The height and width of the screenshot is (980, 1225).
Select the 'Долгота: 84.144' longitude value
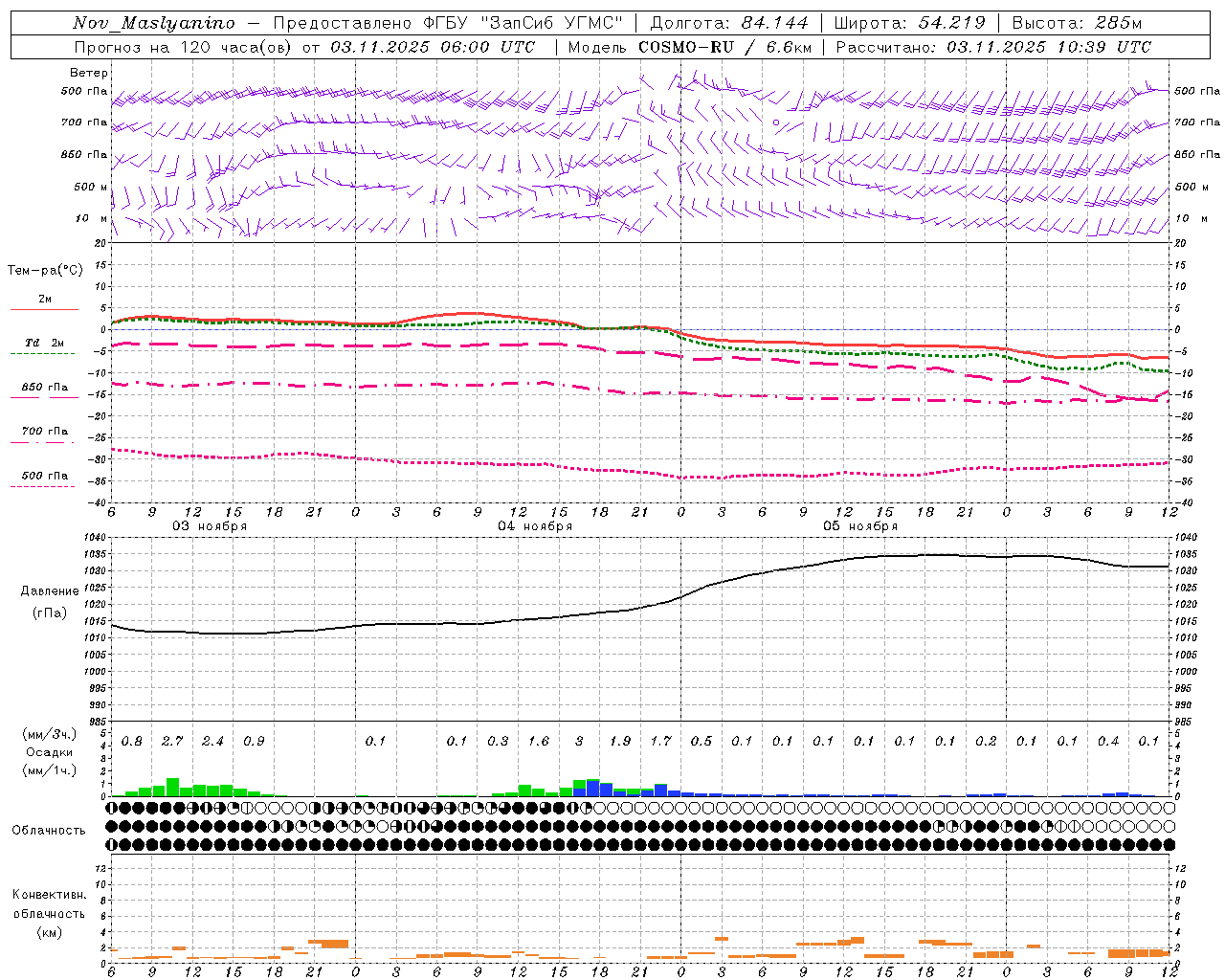(729, 23)
